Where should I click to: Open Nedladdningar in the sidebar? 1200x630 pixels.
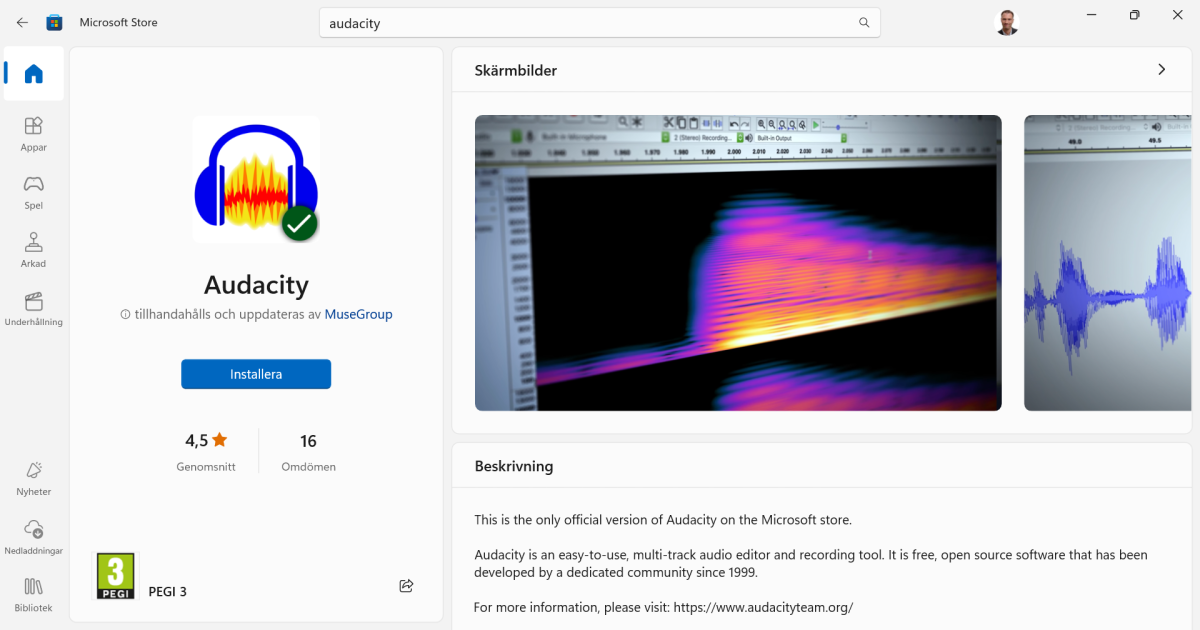pos(34,536)
